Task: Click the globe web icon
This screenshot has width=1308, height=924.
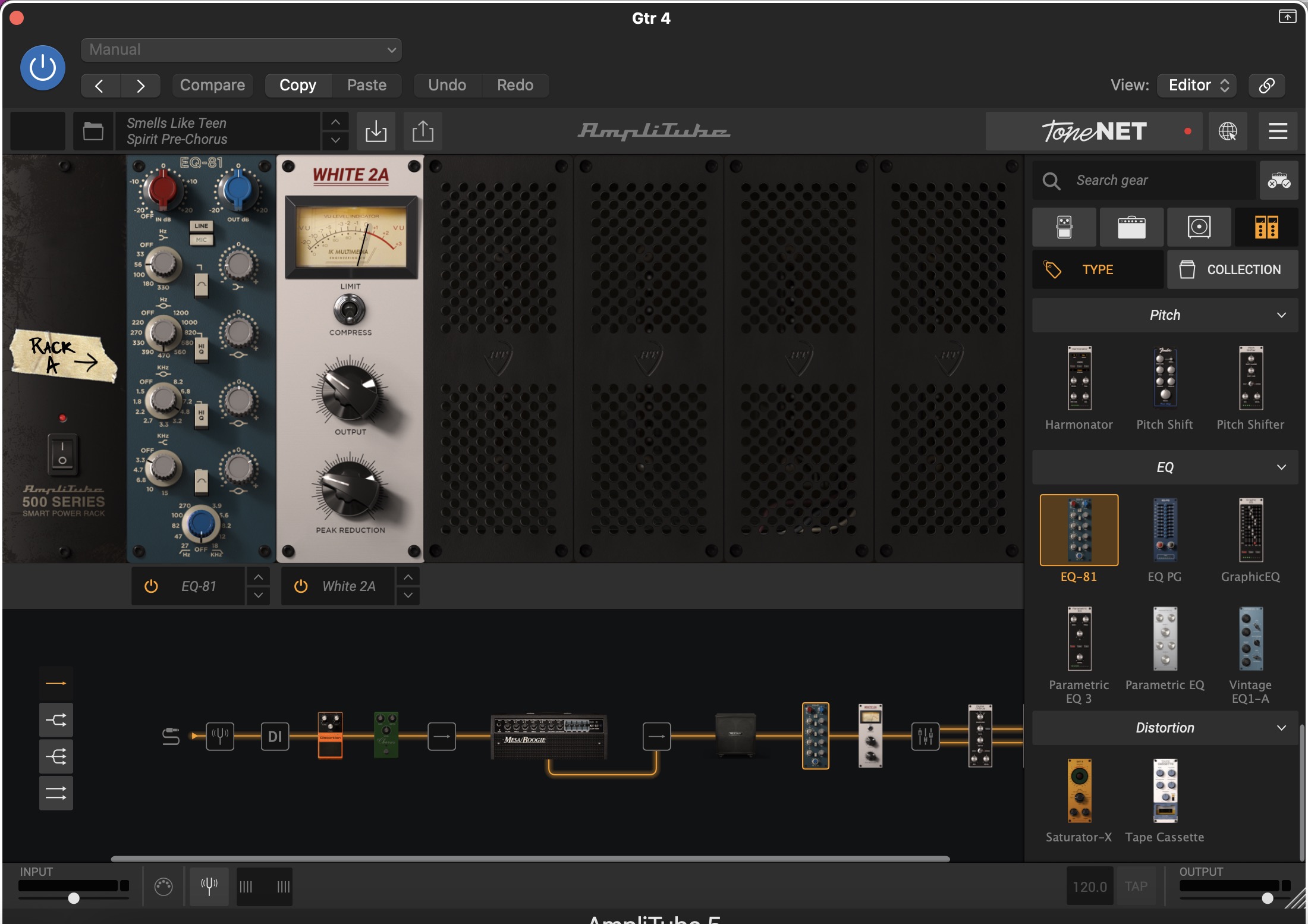Action: (x=1228, y=131)
